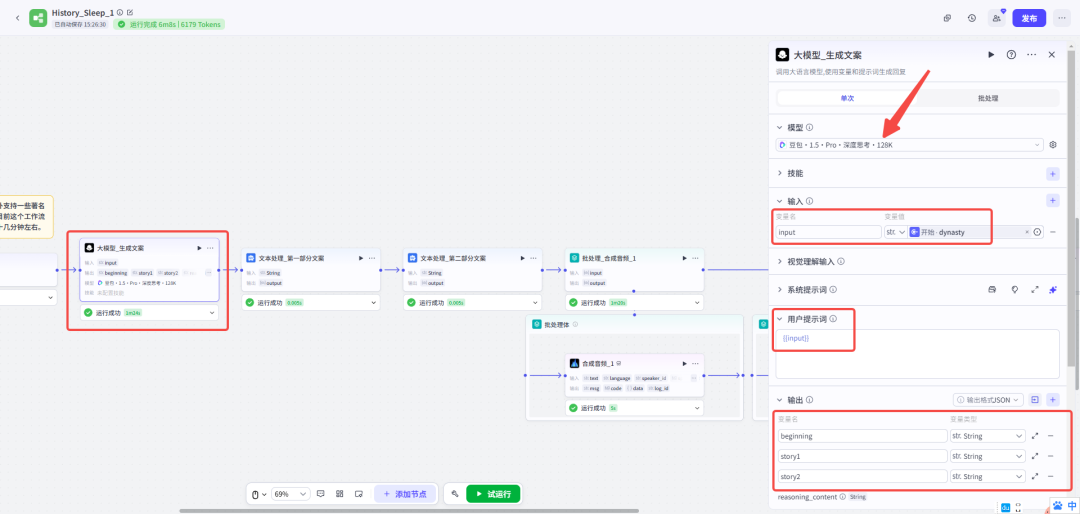Expand the 技能 section
This screenshot has width=1080, height=514.
click(x=780, y=174)
